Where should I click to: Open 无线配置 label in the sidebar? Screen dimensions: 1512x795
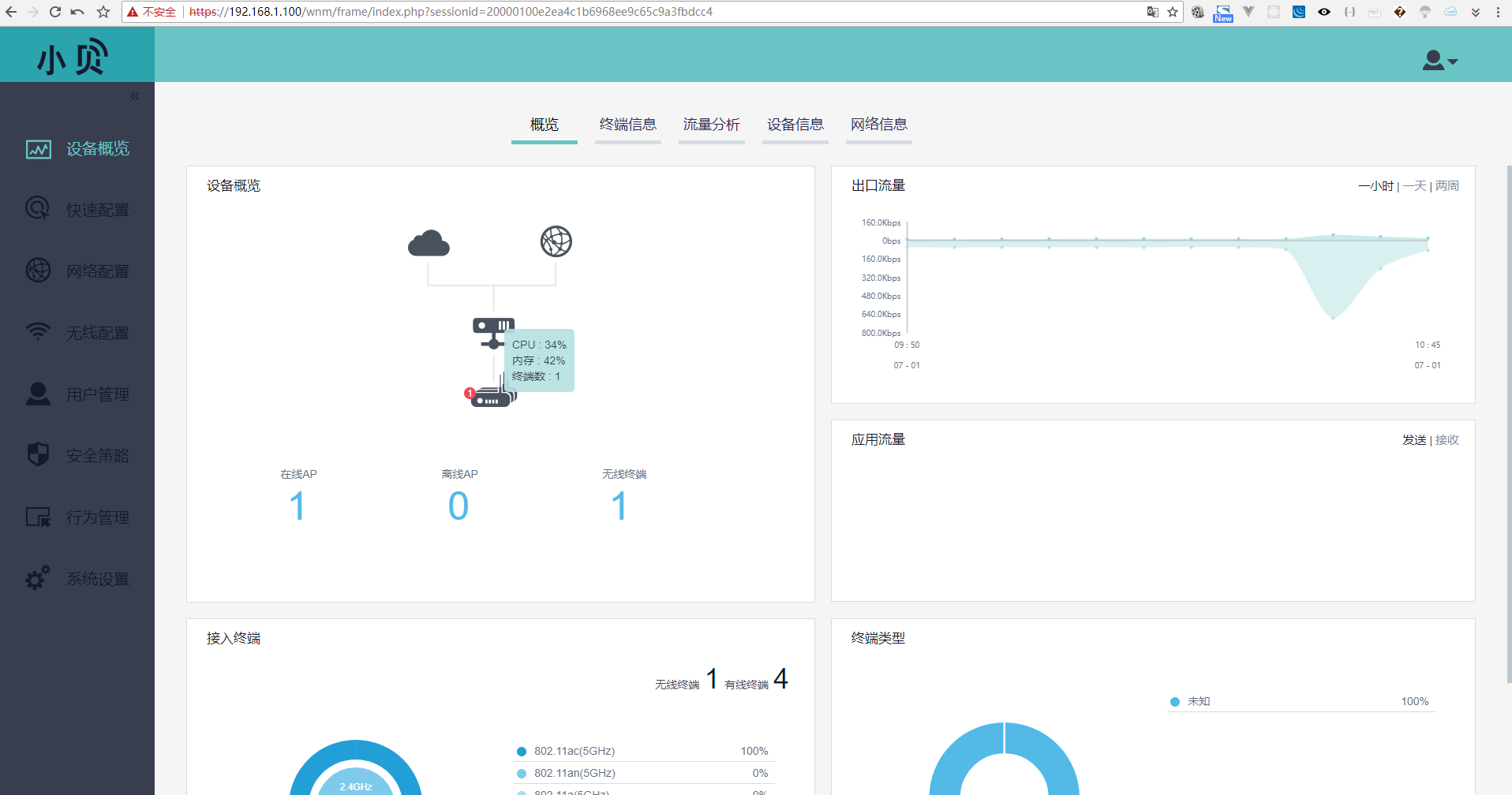pyautogui.click(x=98, y=333)
